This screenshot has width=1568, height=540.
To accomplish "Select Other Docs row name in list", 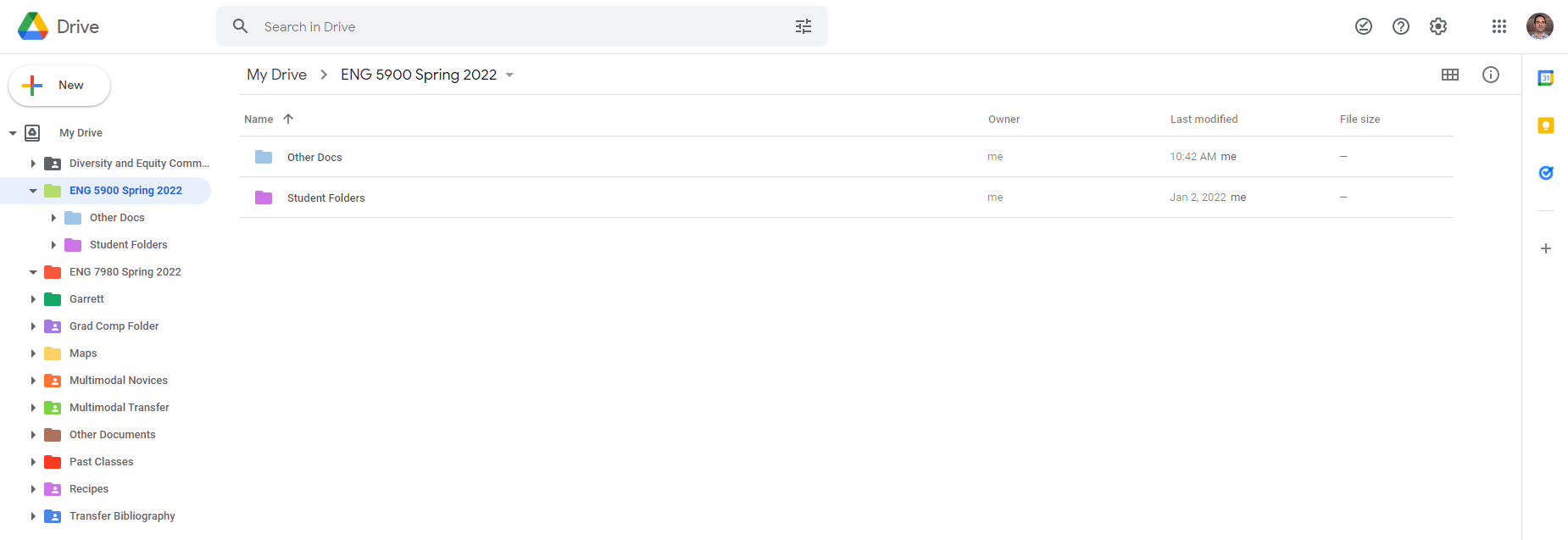I will tap(314, 158).
